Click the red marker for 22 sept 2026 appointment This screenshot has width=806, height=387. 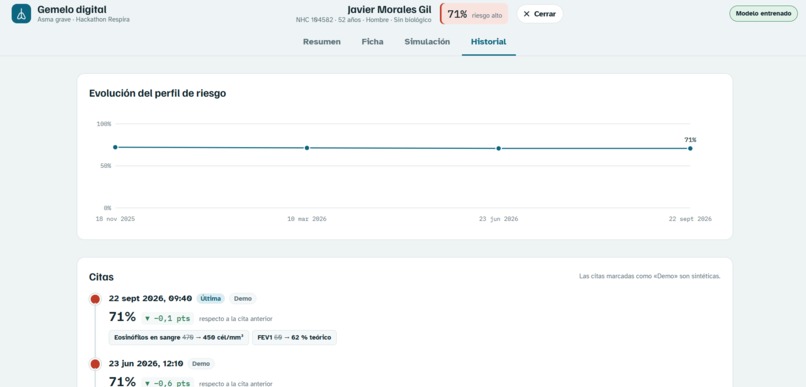(95, 299)
